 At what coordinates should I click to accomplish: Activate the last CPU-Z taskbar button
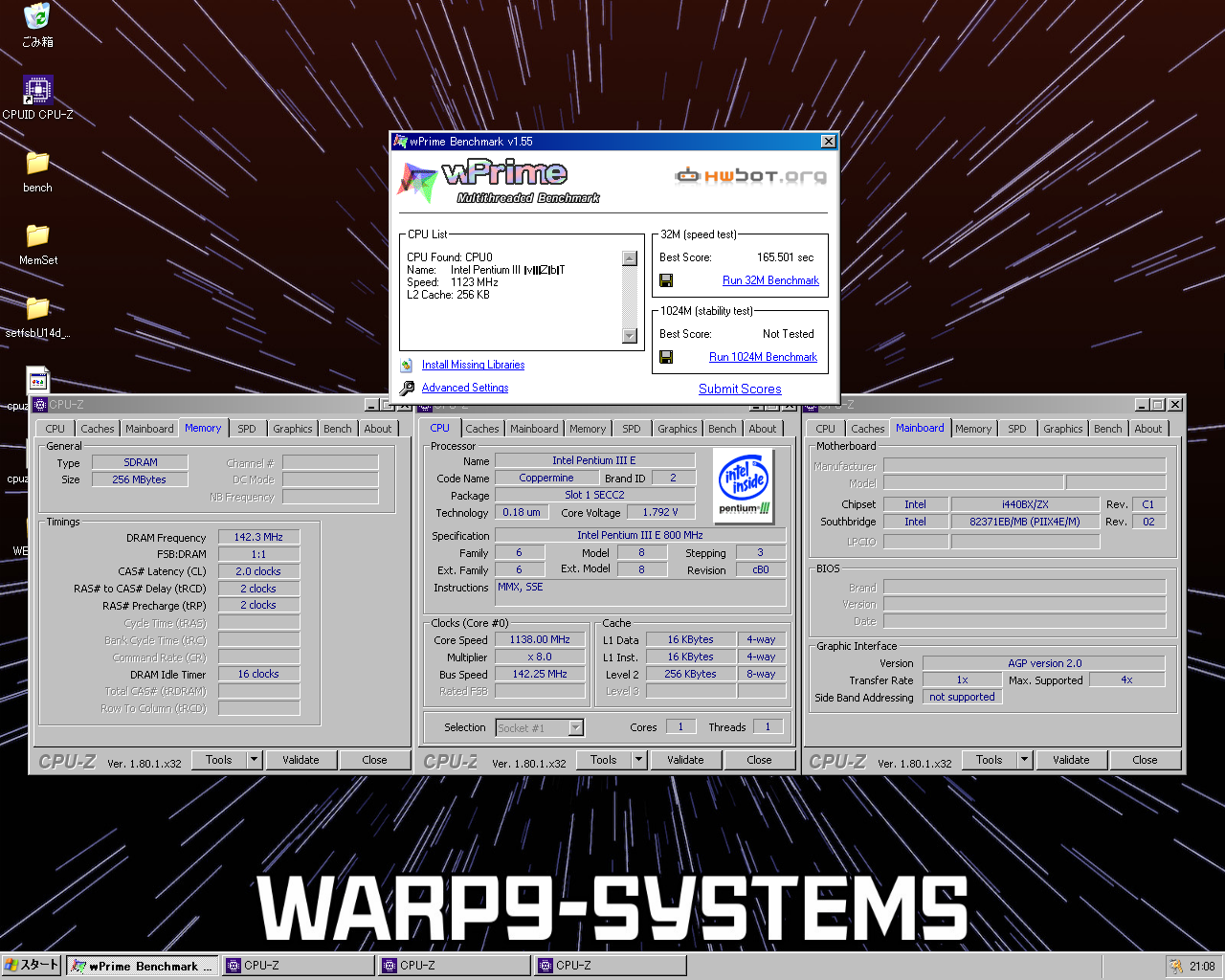pyautogui.click(x=611, y=966)
